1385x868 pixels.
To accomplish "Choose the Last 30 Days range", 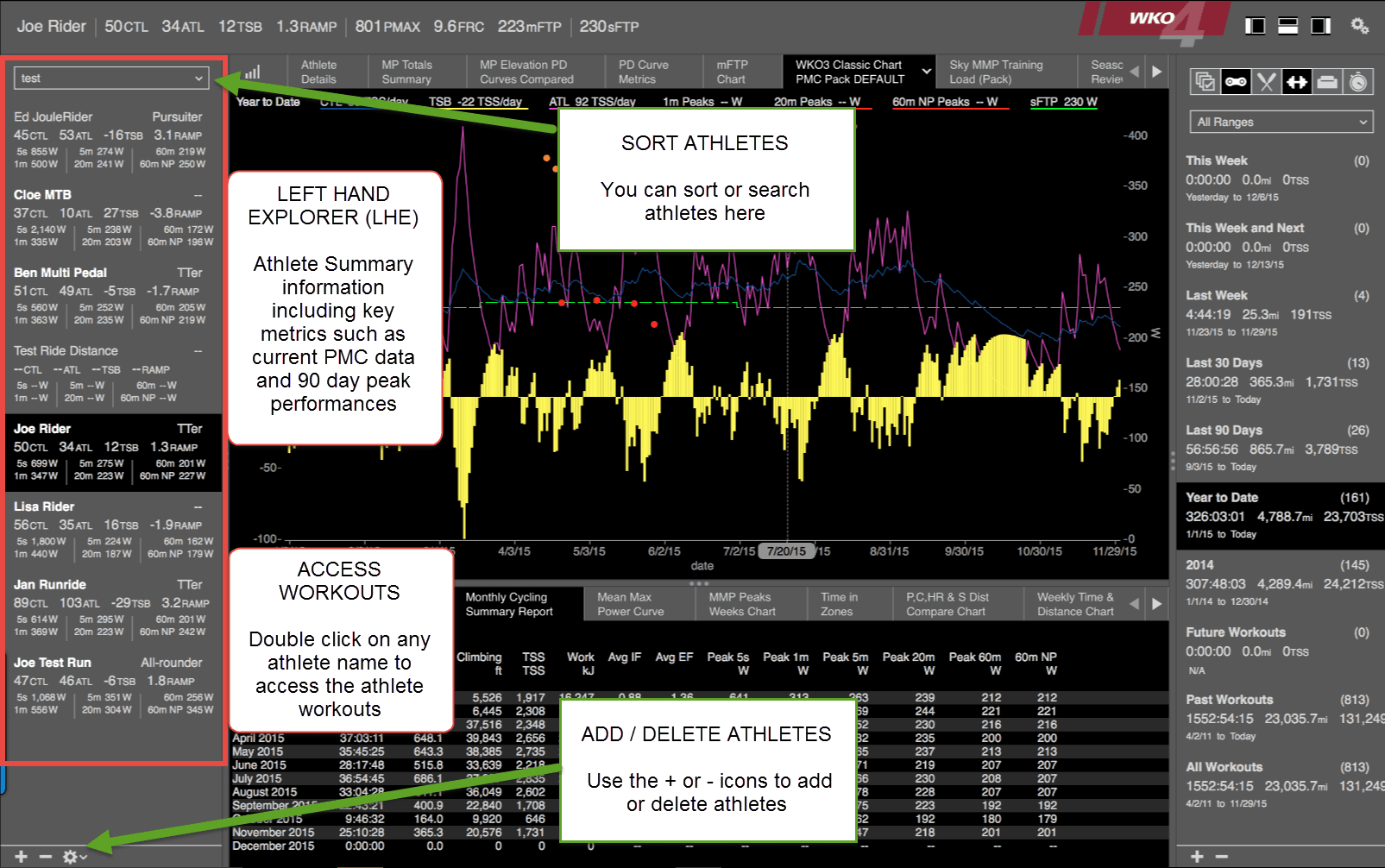I will click(x=1281, y=380).
